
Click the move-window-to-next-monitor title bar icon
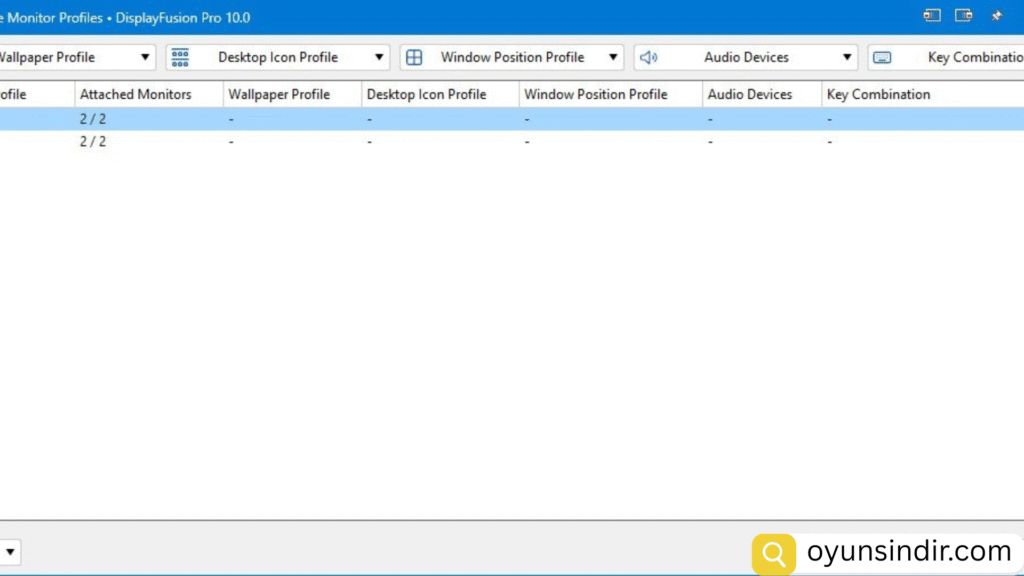[964, 16]
